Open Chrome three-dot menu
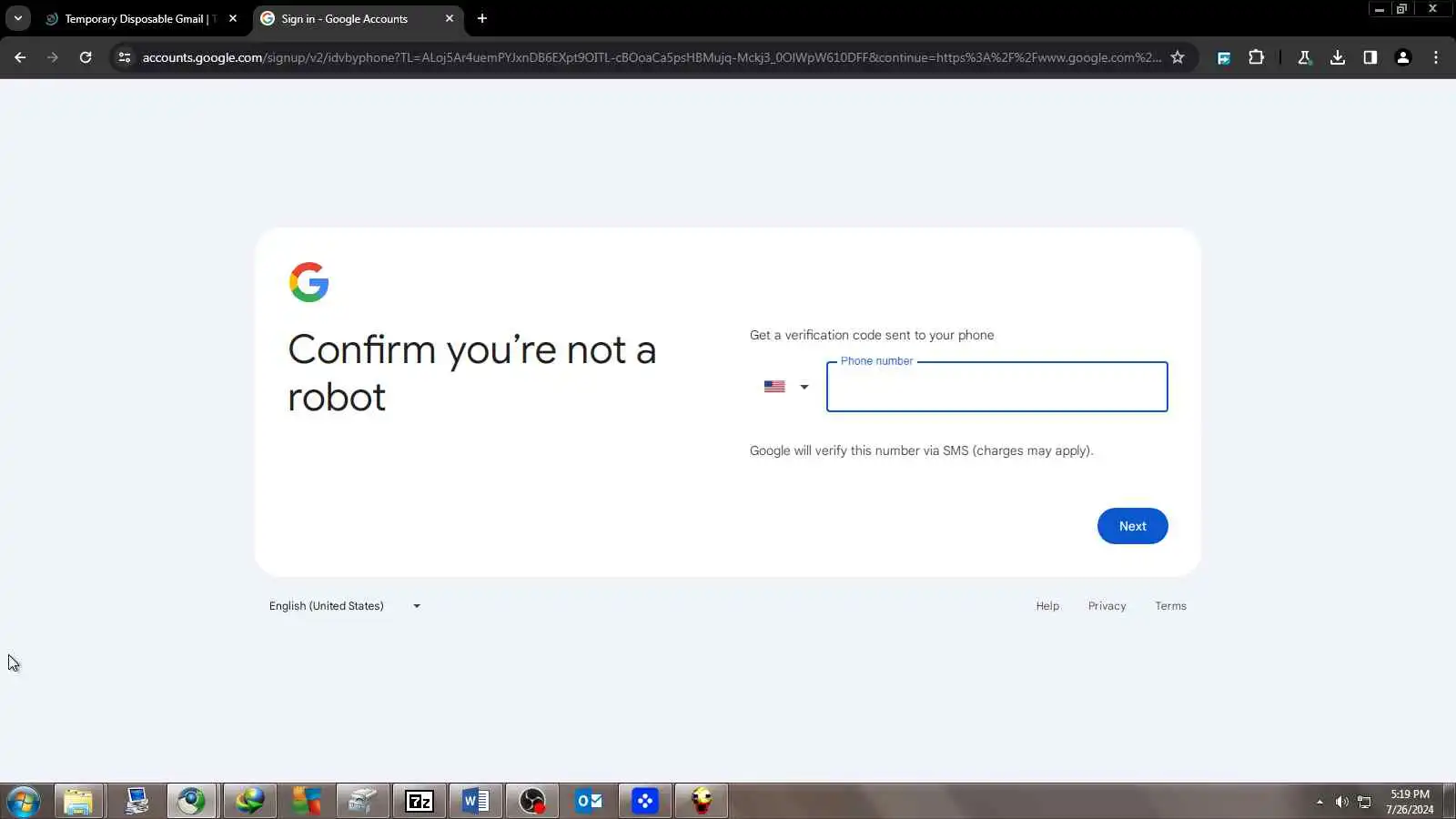The image size is (1456, 819). 1436,57
